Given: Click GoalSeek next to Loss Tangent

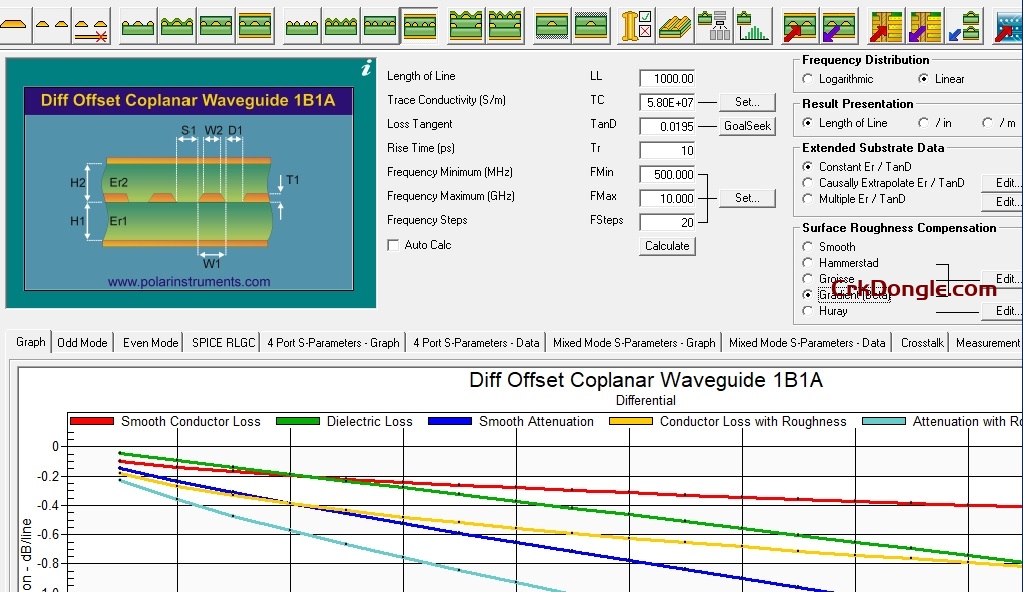Looking at the screenshot, I should (x=747, y=124).
